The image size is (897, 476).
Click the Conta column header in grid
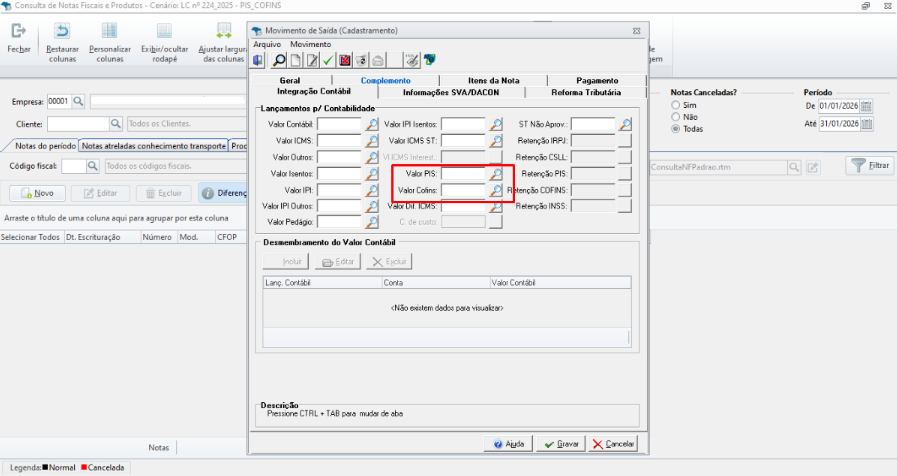coord(435,283)
